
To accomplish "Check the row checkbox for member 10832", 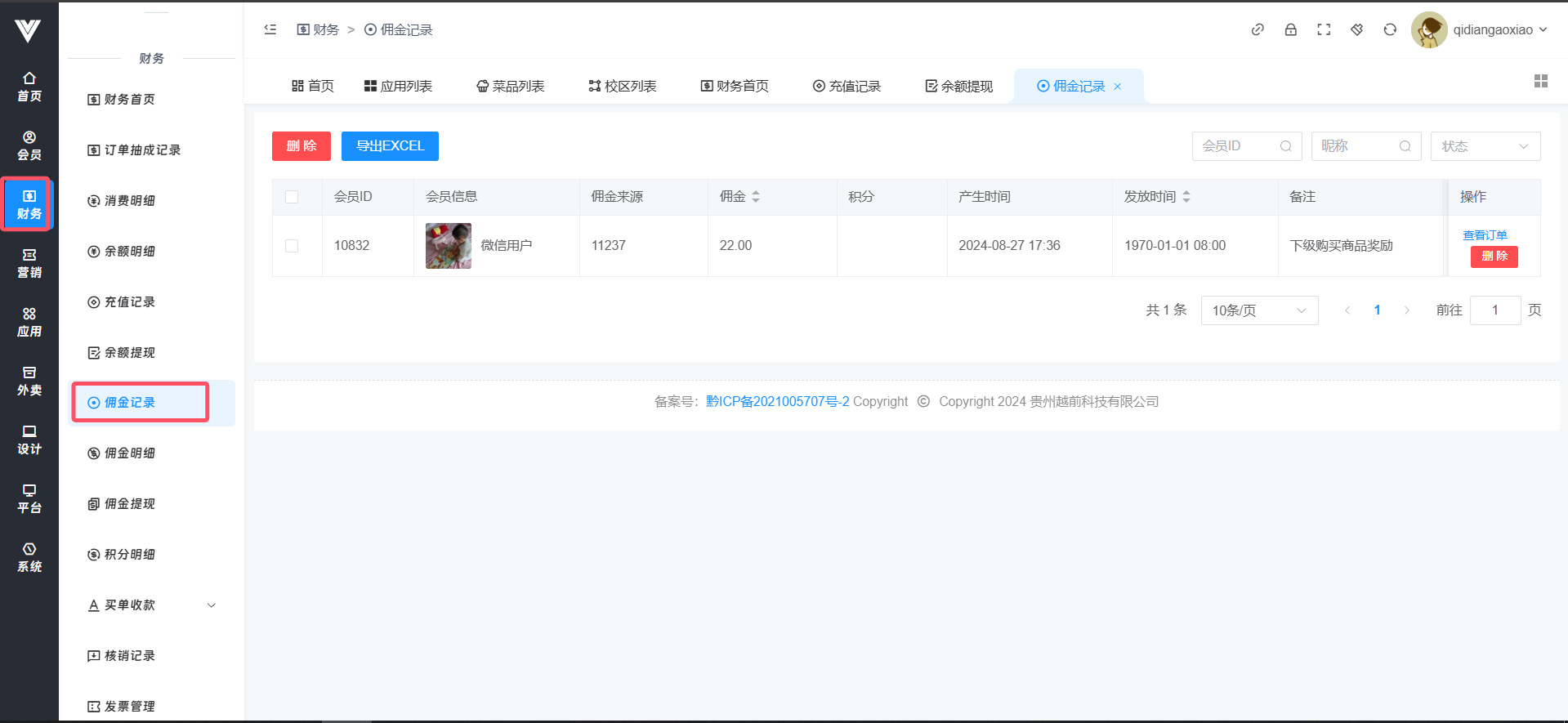I will pyautogui.click(x=292, y=246).
